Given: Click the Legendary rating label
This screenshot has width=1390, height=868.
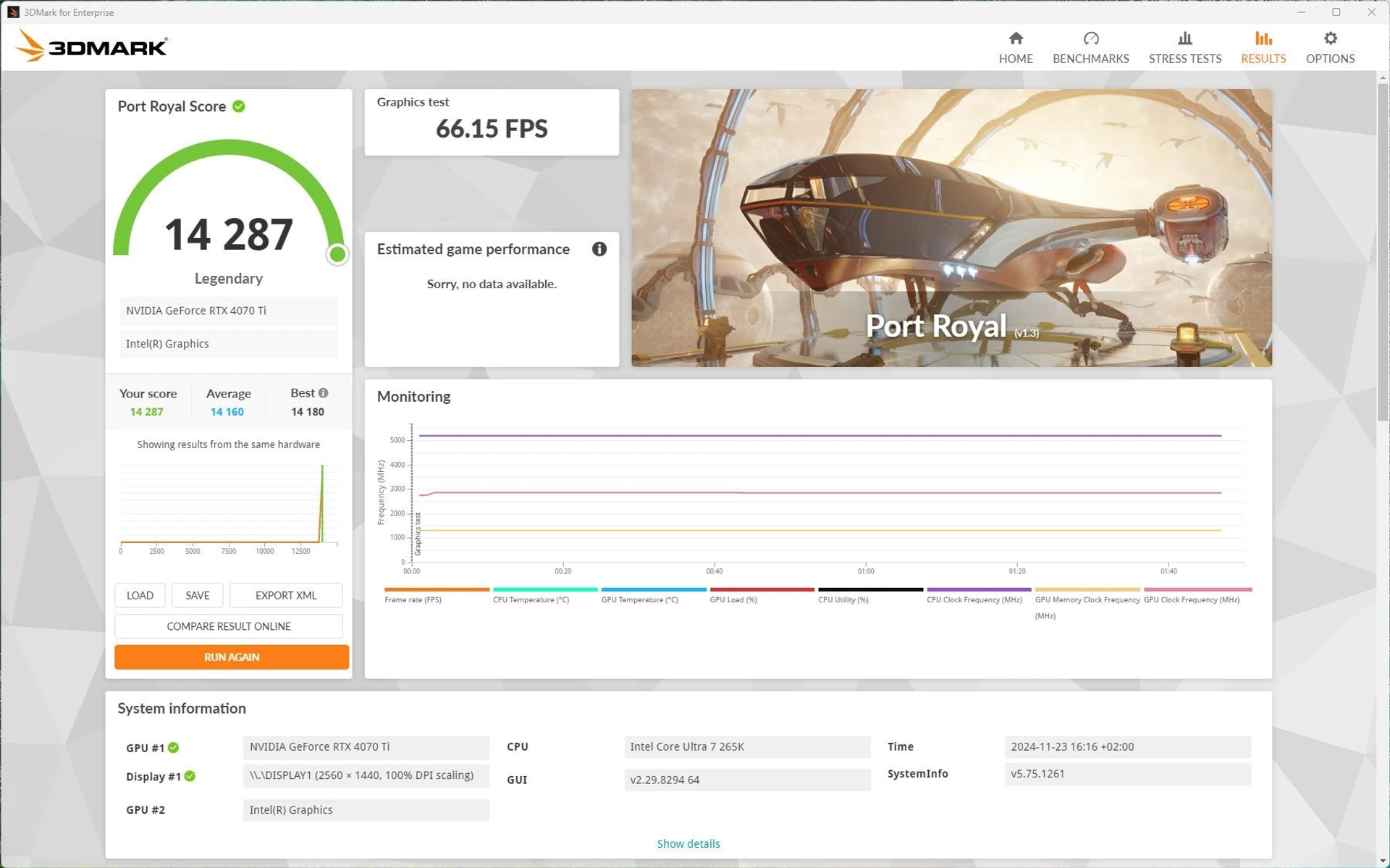Looking at the screenshot, I should (x=228, y=279).
